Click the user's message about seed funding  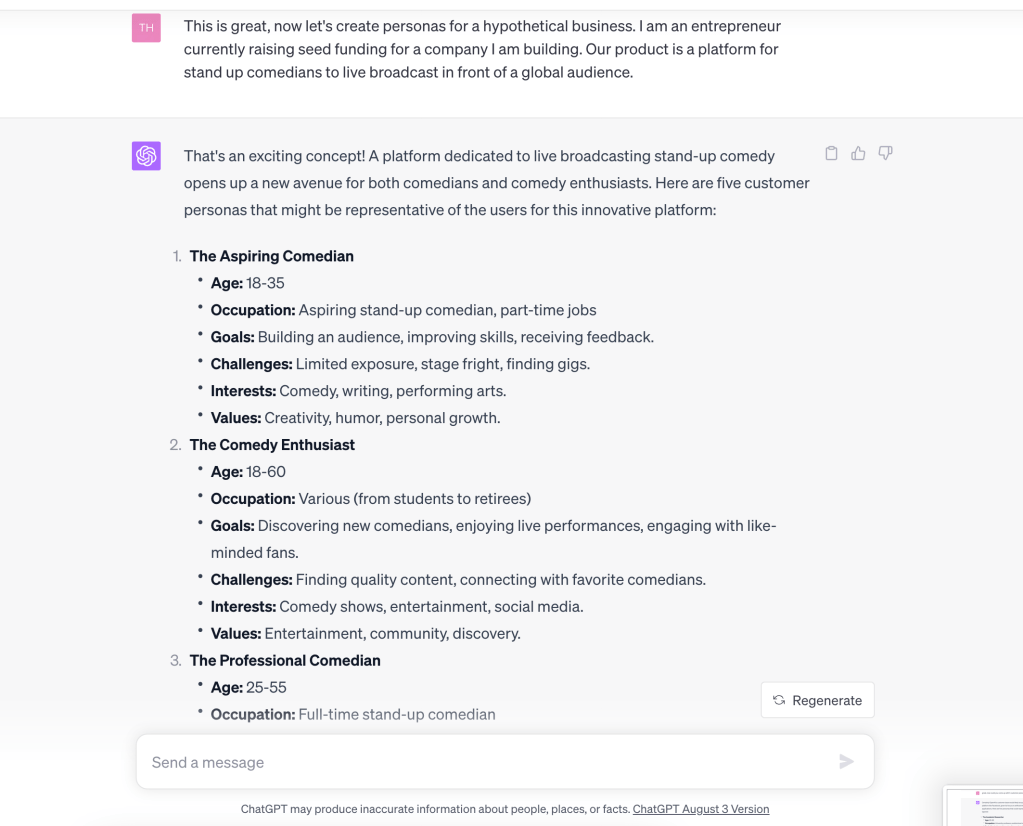point(482,49)
